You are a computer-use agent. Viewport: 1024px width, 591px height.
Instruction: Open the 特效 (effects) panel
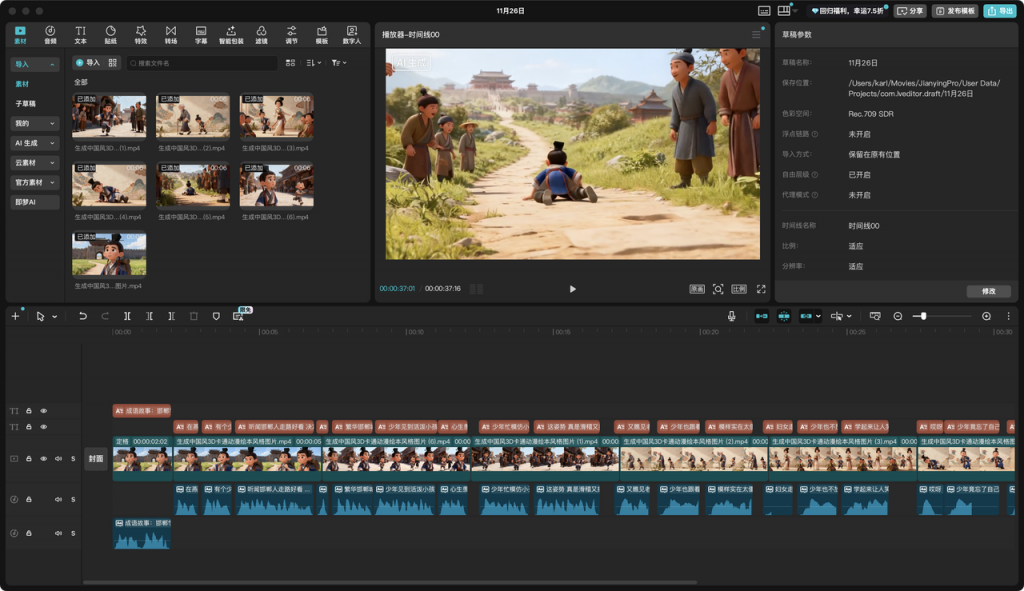click(140, 35)
